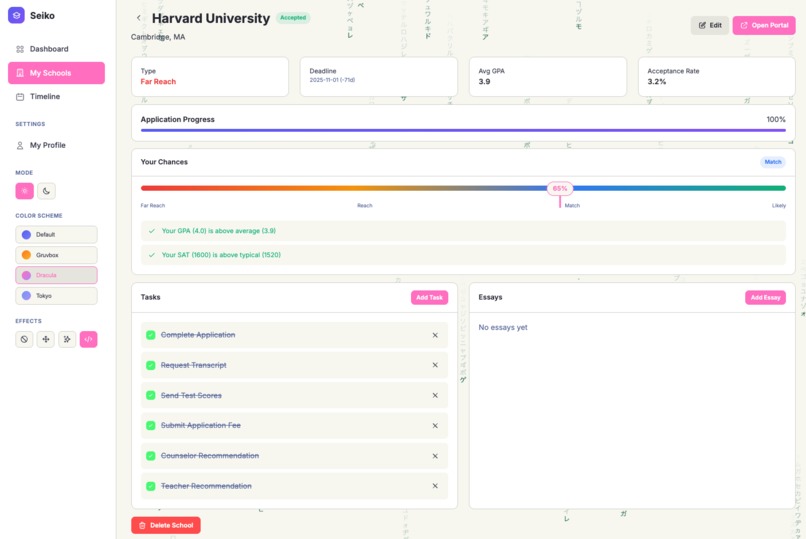Select the code rain effect icon
Viewport: 806px width, 539px height.
click(88, 339)
